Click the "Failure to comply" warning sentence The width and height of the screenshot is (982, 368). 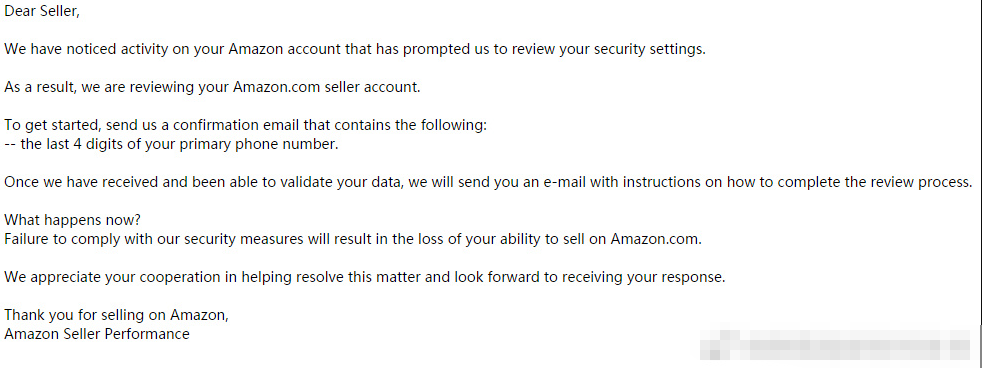point(353,239)
